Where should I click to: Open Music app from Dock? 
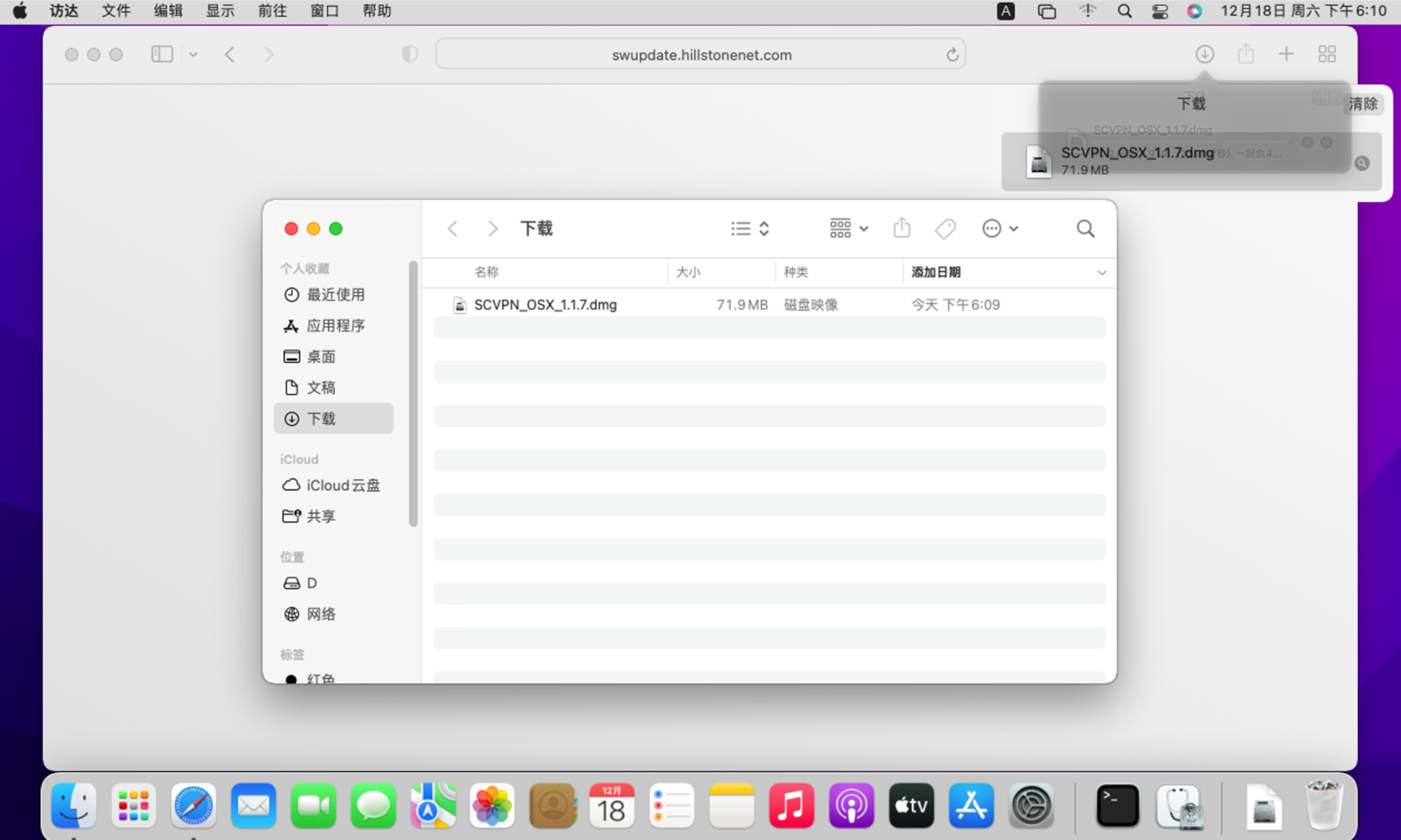(x=792, y=806)
